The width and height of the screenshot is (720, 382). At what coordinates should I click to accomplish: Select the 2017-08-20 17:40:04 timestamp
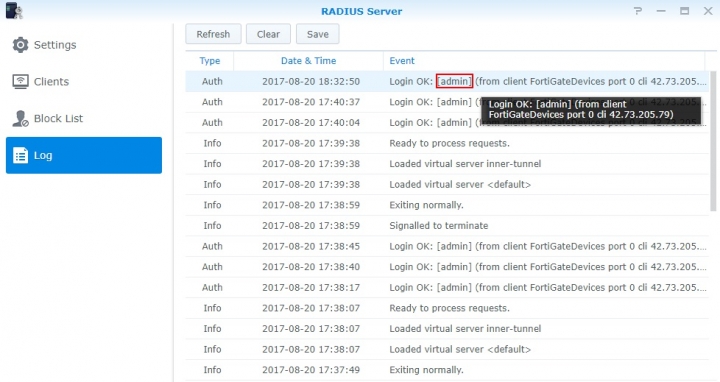pyautogui.click(x=311, y=123)
